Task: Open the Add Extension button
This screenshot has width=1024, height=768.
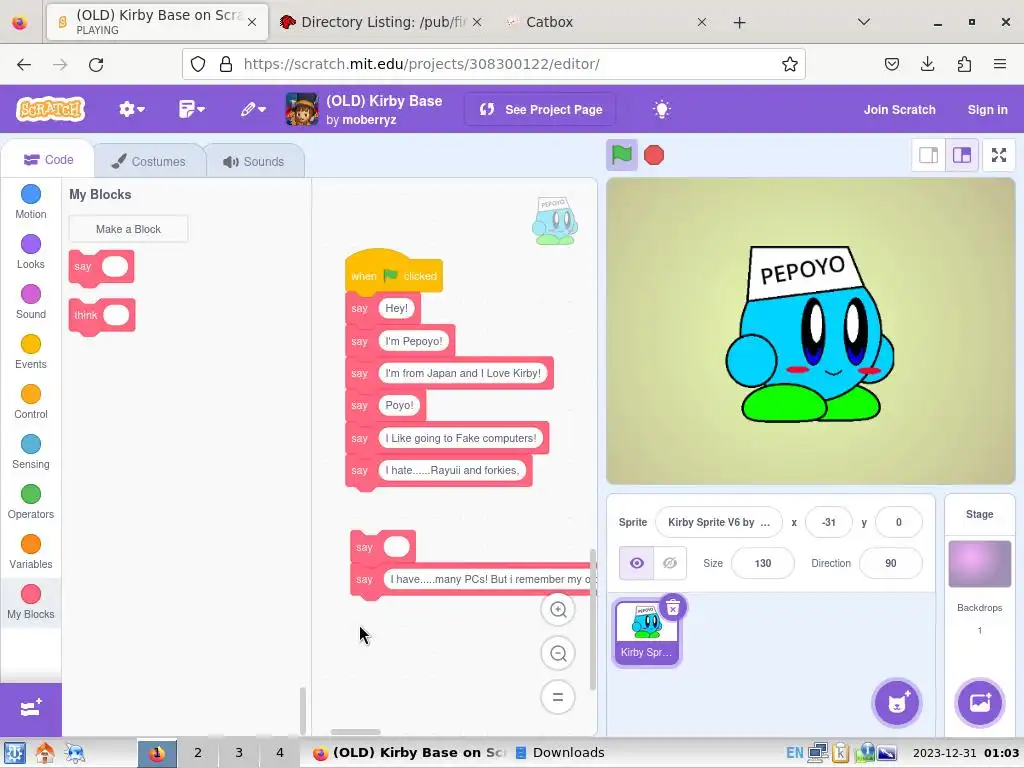Action: pos(31,709)
